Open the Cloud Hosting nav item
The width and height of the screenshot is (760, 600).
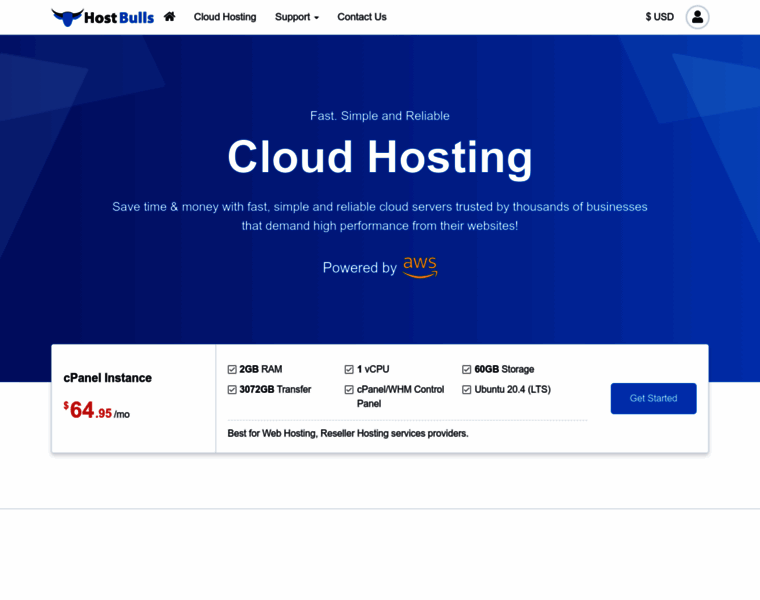[225, 17]
